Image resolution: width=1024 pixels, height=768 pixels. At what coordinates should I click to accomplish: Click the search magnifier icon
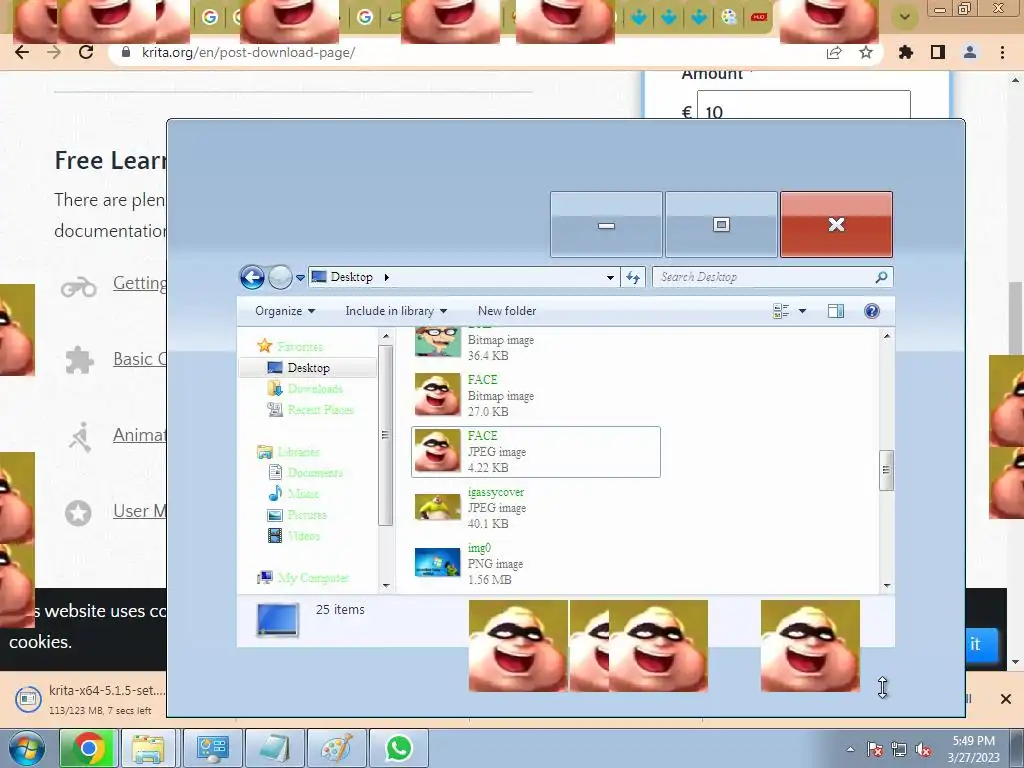click(x=881, y=277)
